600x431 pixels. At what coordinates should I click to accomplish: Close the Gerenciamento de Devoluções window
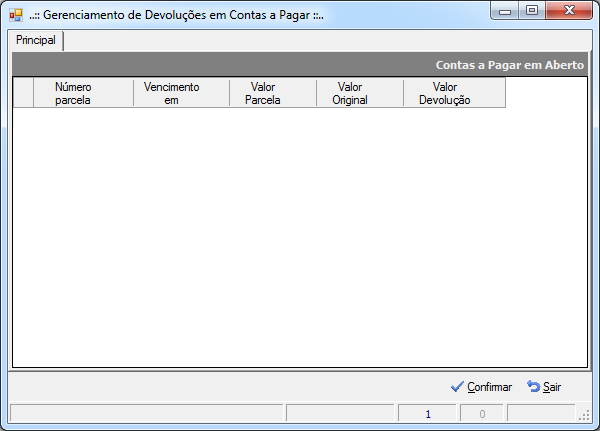[569, 11]
